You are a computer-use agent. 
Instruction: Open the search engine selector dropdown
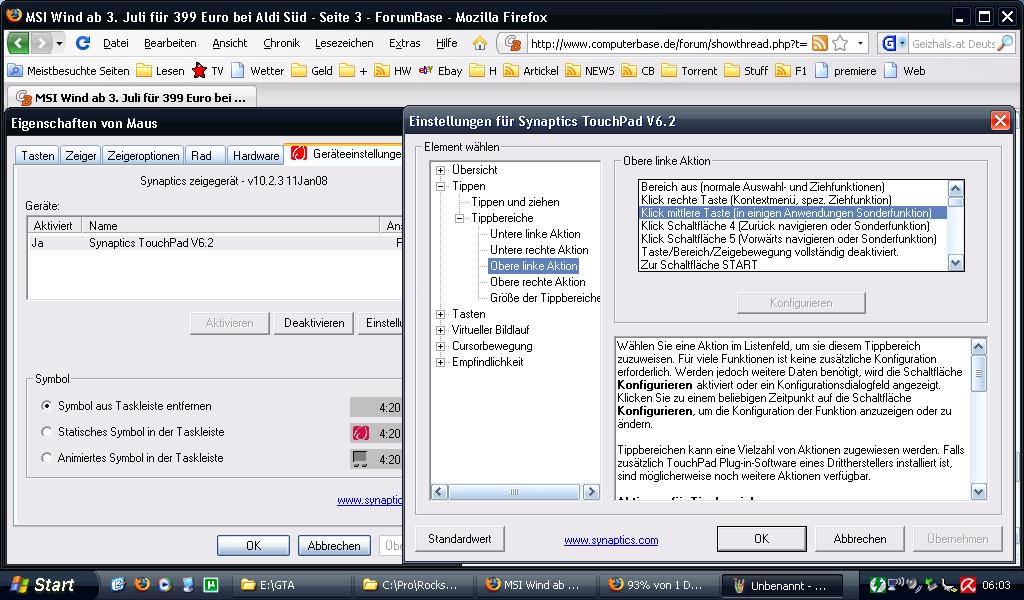[893, 44]
